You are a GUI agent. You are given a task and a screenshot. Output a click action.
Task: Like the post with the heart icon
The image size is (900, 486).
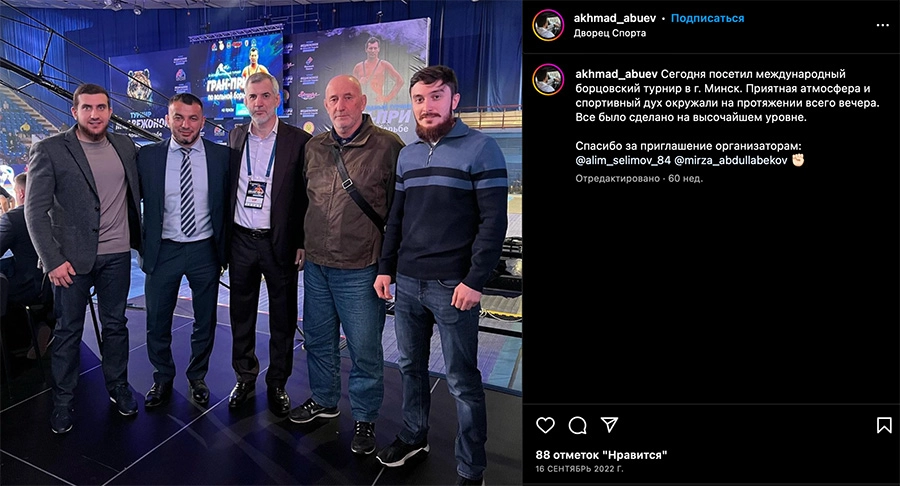click(x=545, y=425)
